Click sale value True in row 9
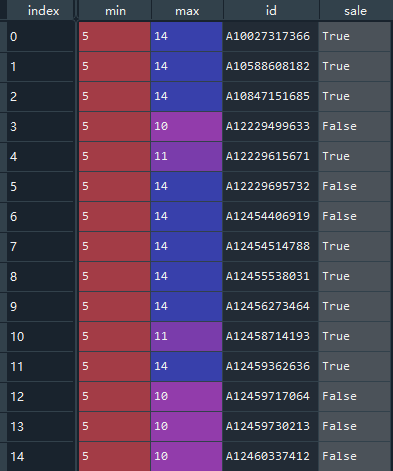This screenshot has width=393, height=471. [x=354, y=306]
